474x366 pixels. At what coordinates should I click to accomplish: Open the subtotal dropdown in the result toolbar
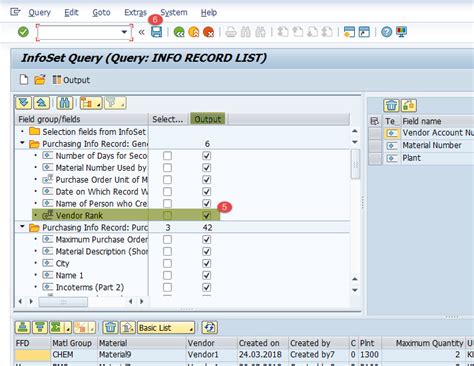pos(84,328)
